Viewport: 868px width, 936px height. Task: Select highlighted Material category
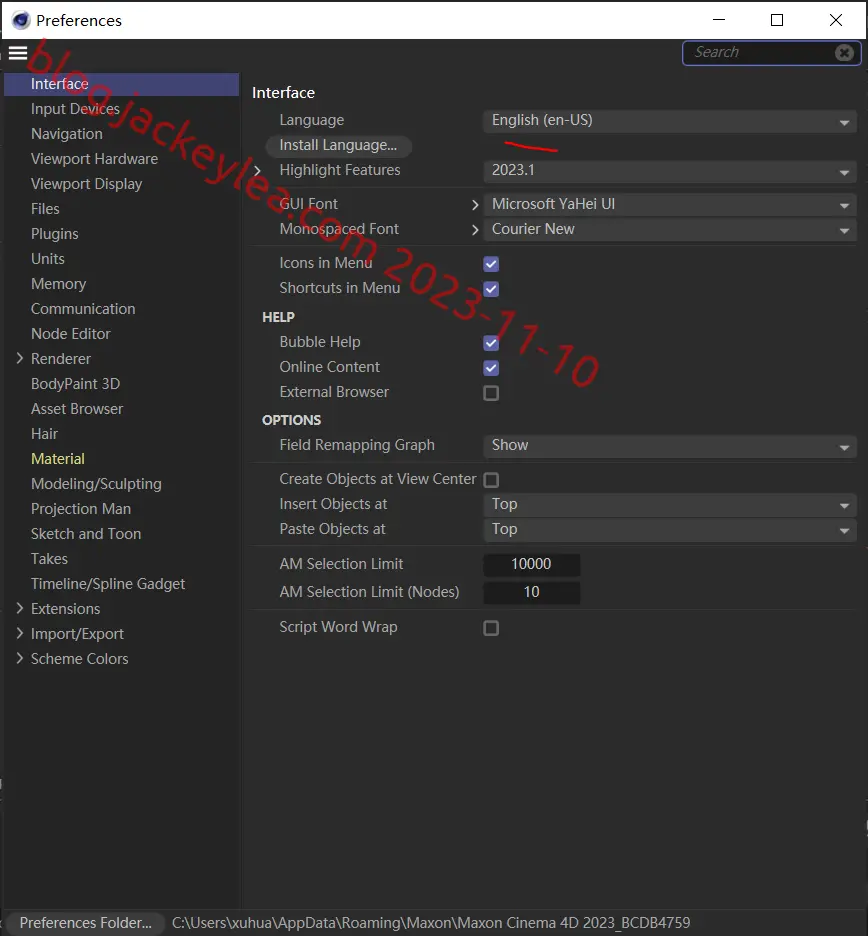click(x=58, y=460)
